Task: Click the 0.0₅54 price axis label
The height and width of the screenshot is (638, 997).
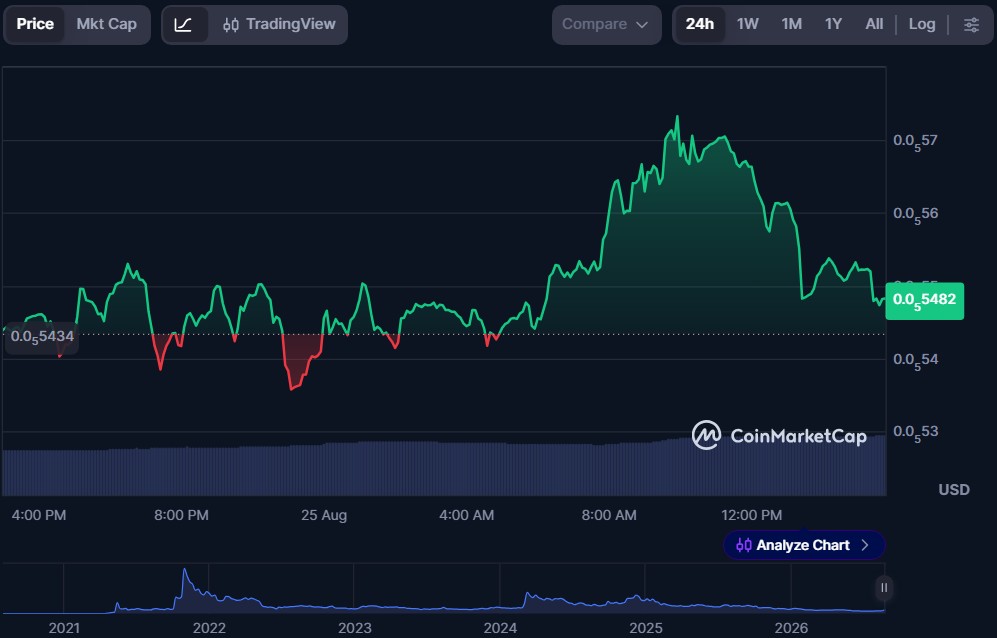Action: [915, 360]
